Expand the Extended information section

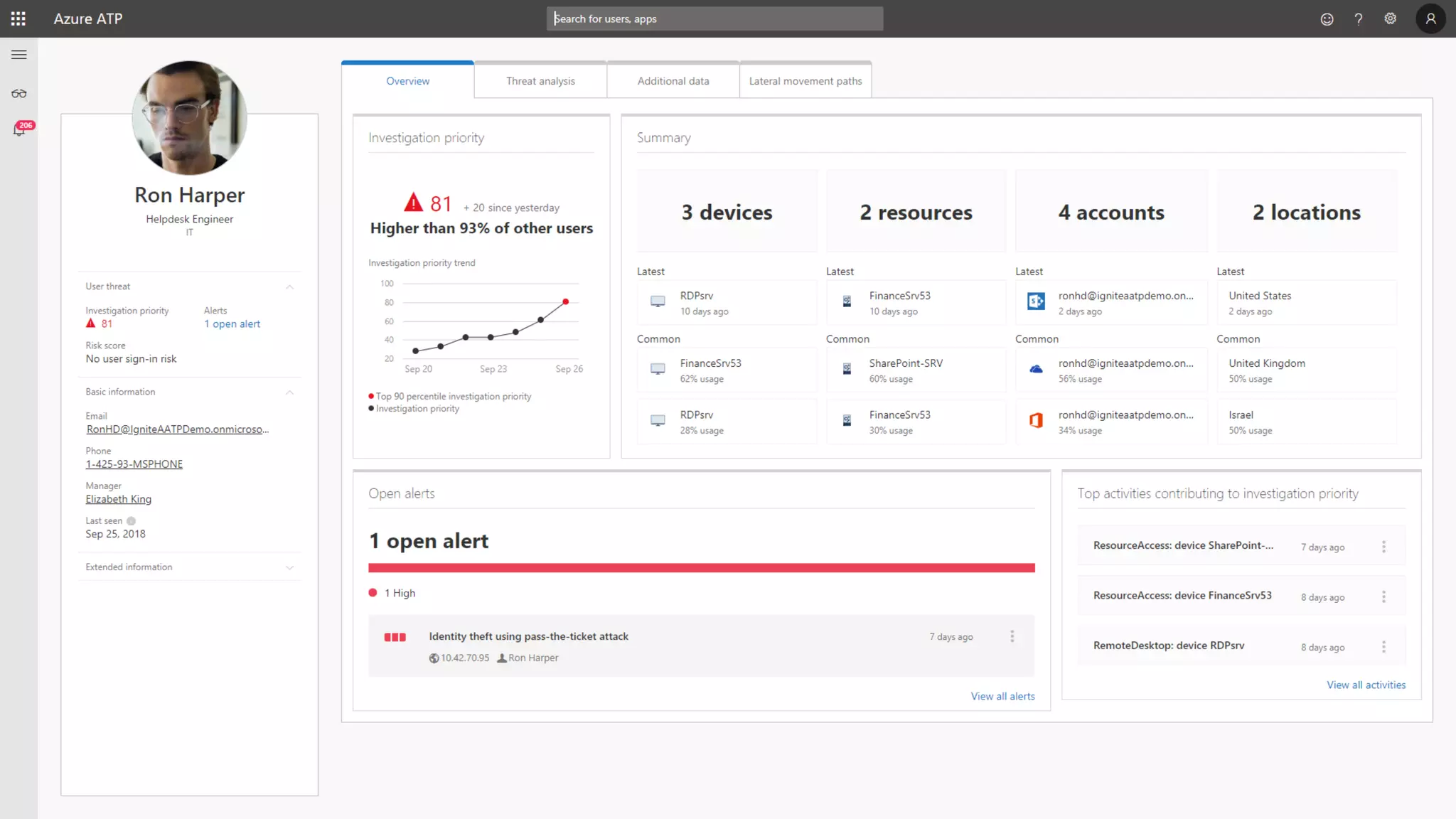tap(289, 567)
